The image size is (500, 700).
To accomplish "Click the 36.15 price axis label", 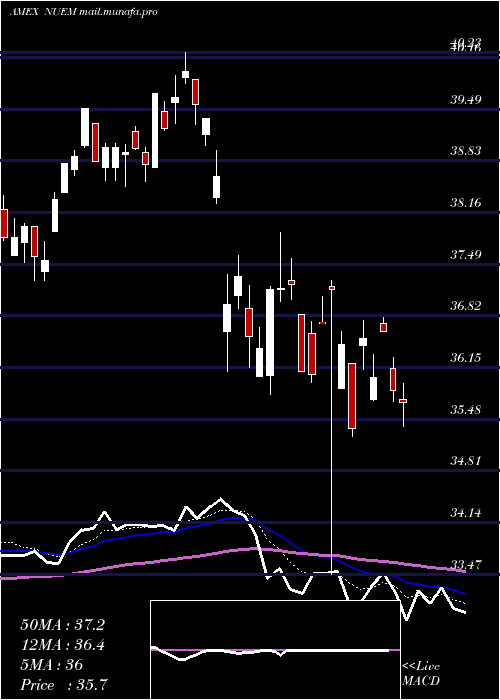I will (466, 358).
